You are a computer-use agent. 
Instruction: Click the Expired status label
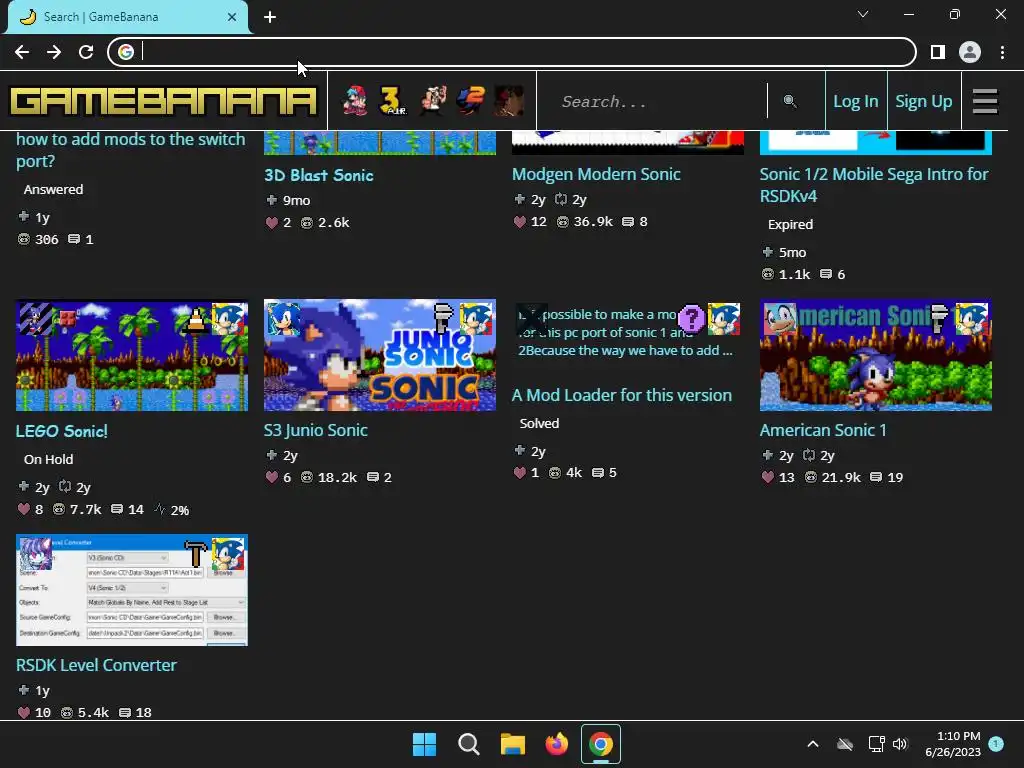tap(790, 225)
